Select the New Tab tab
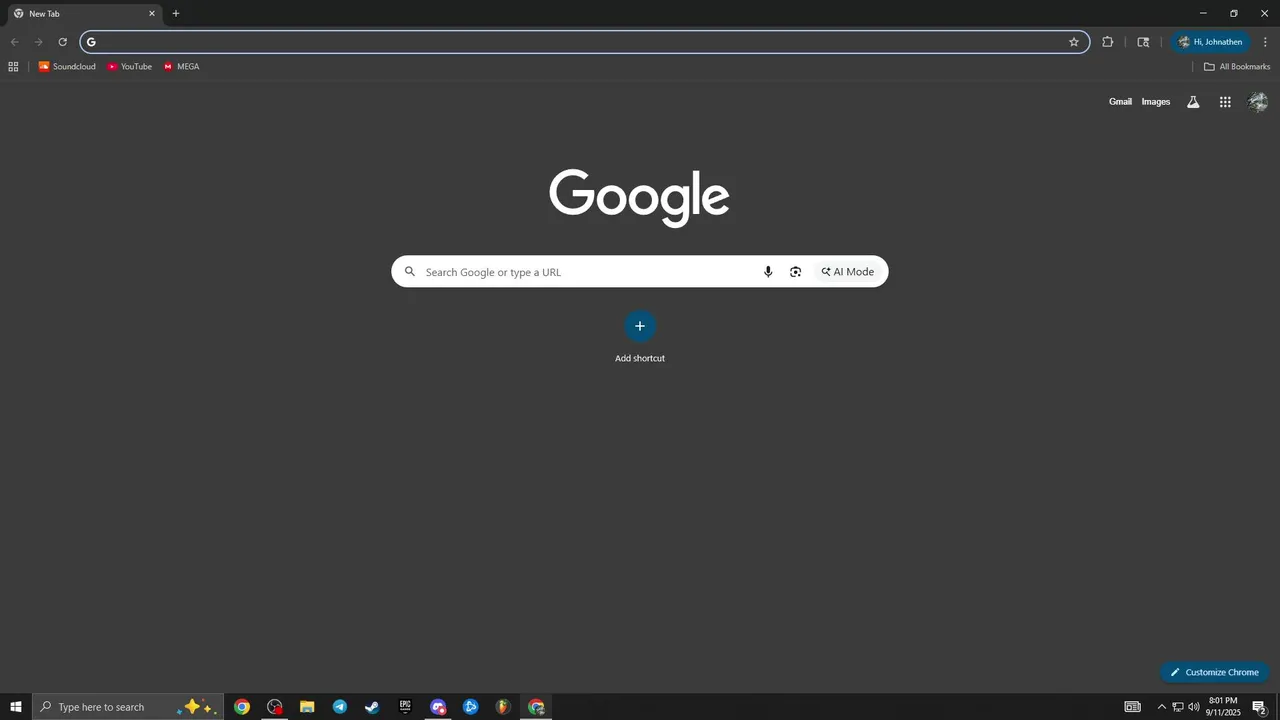Screen dimensions: 1280x720 [x=85, y=14]
